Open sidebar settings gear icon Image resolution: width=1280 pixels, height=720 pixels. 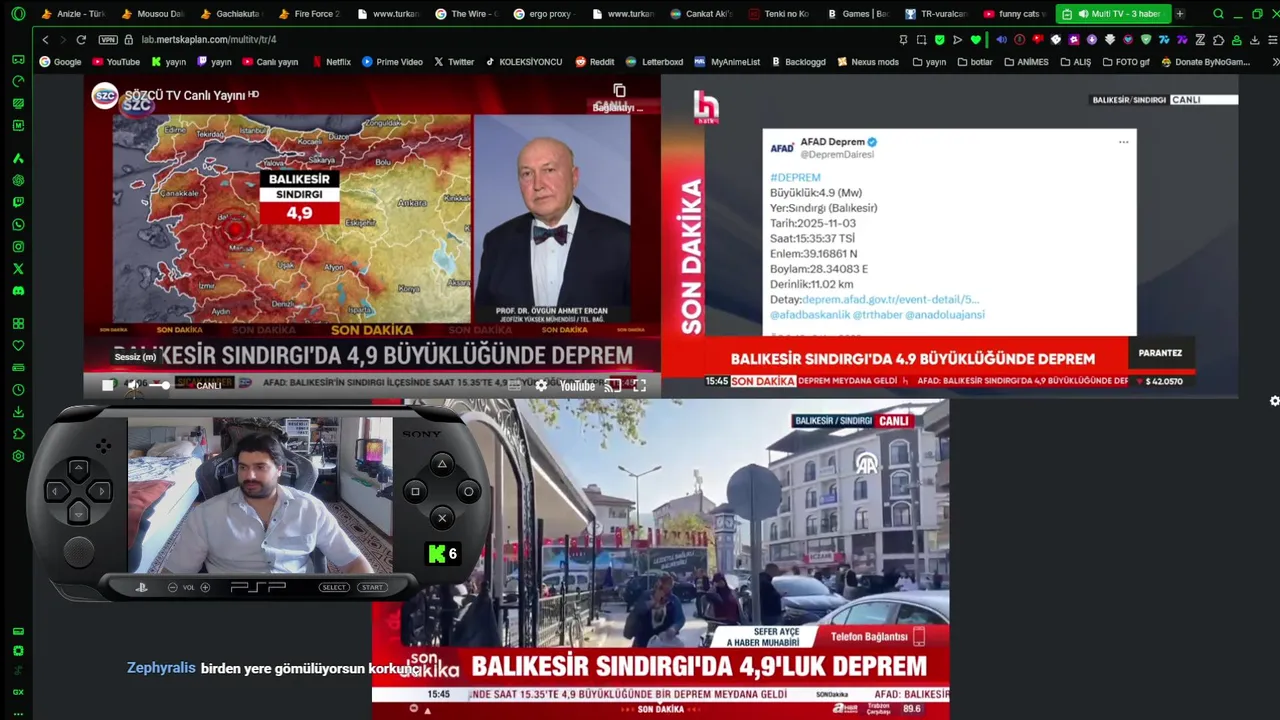[x=18, y=456]
